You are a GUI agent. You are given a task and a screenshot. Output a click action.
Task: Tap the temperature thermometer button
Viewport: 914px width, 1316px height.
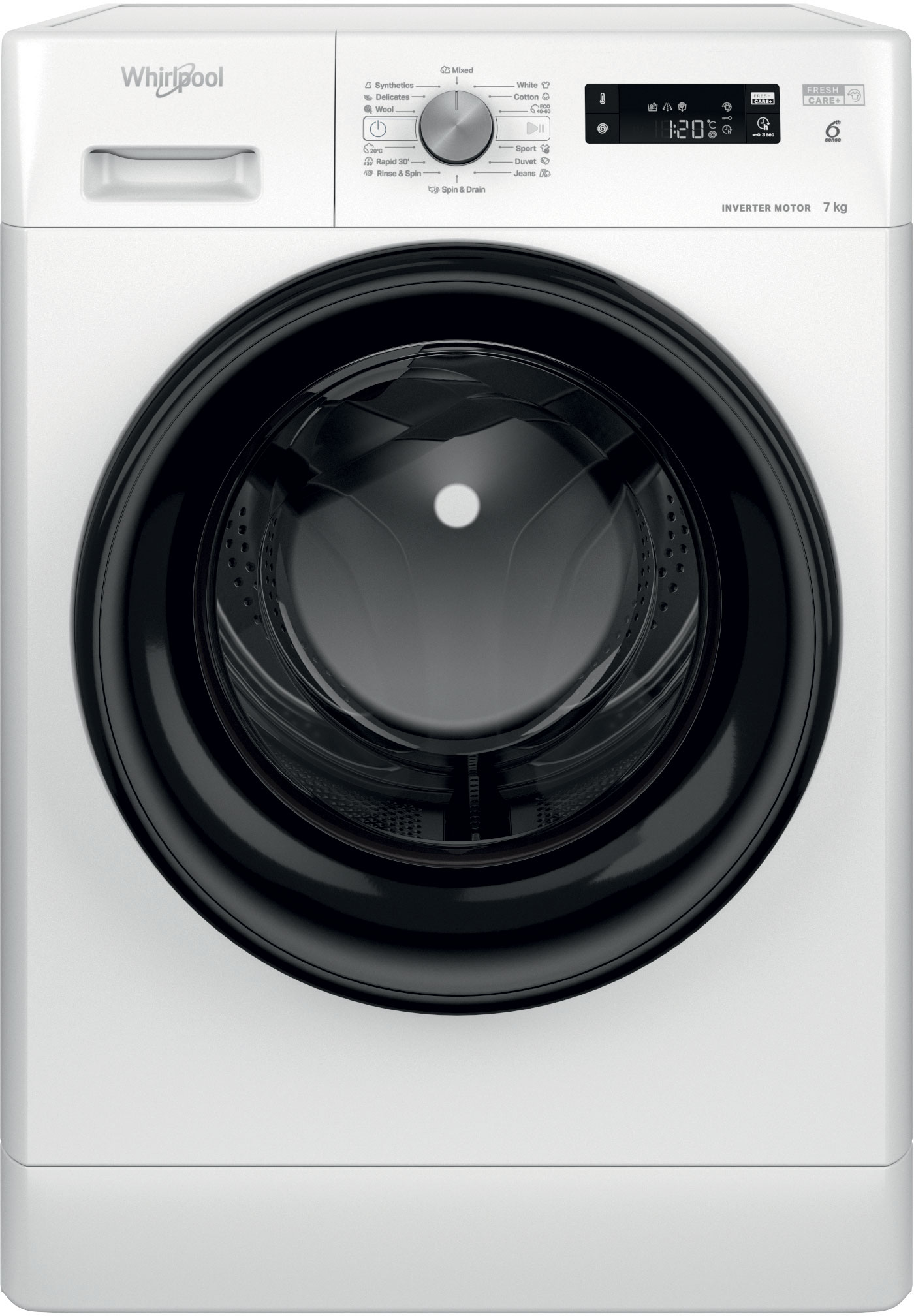click(x=602, y=99)
